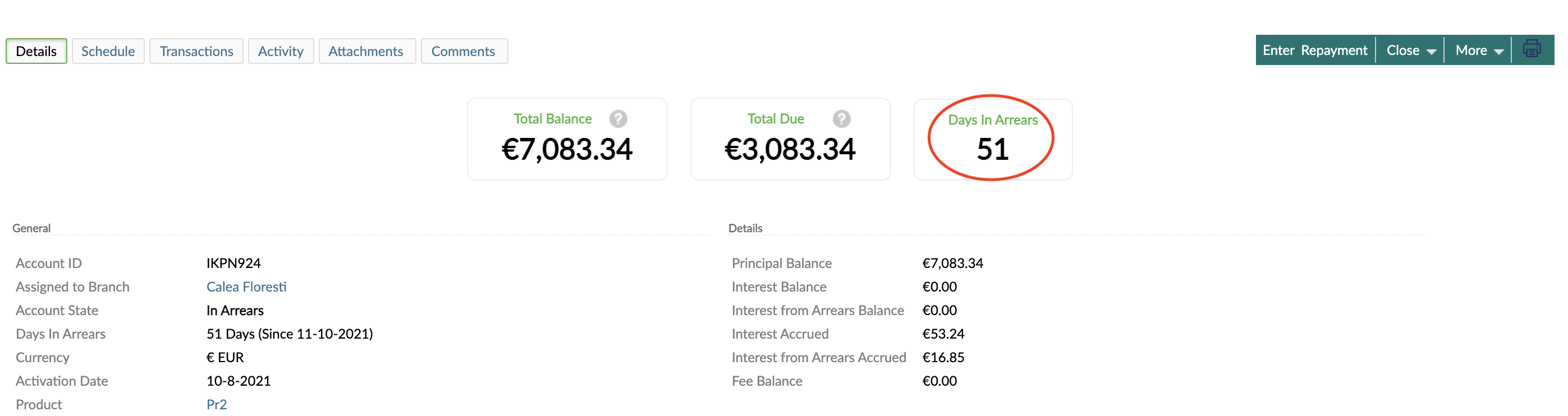The image size is (1568, 416).
Task: Click the Interest Accrued value €53.24
Action: (943, 334)
